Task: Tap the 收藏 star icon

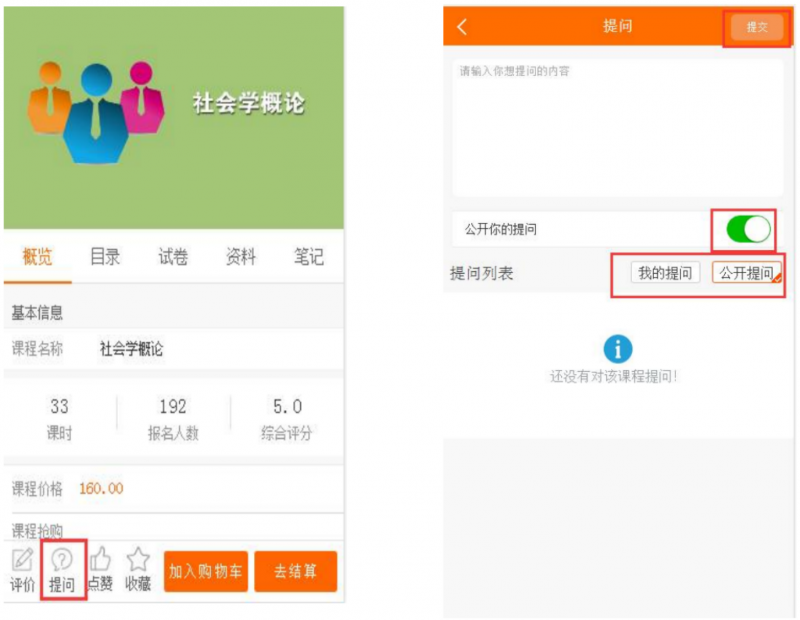Action: coord(138,562)
